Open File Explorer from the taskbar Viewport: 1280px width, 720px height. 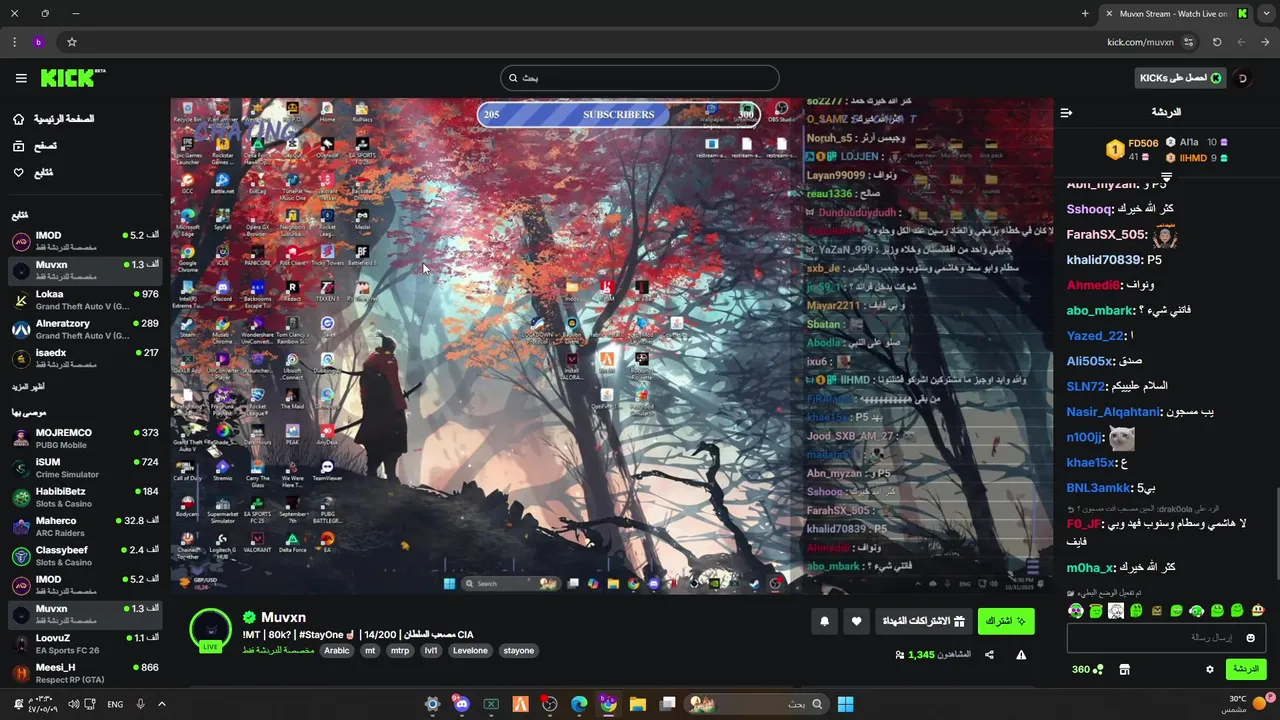pyautogui.click(x=638, y=704)
